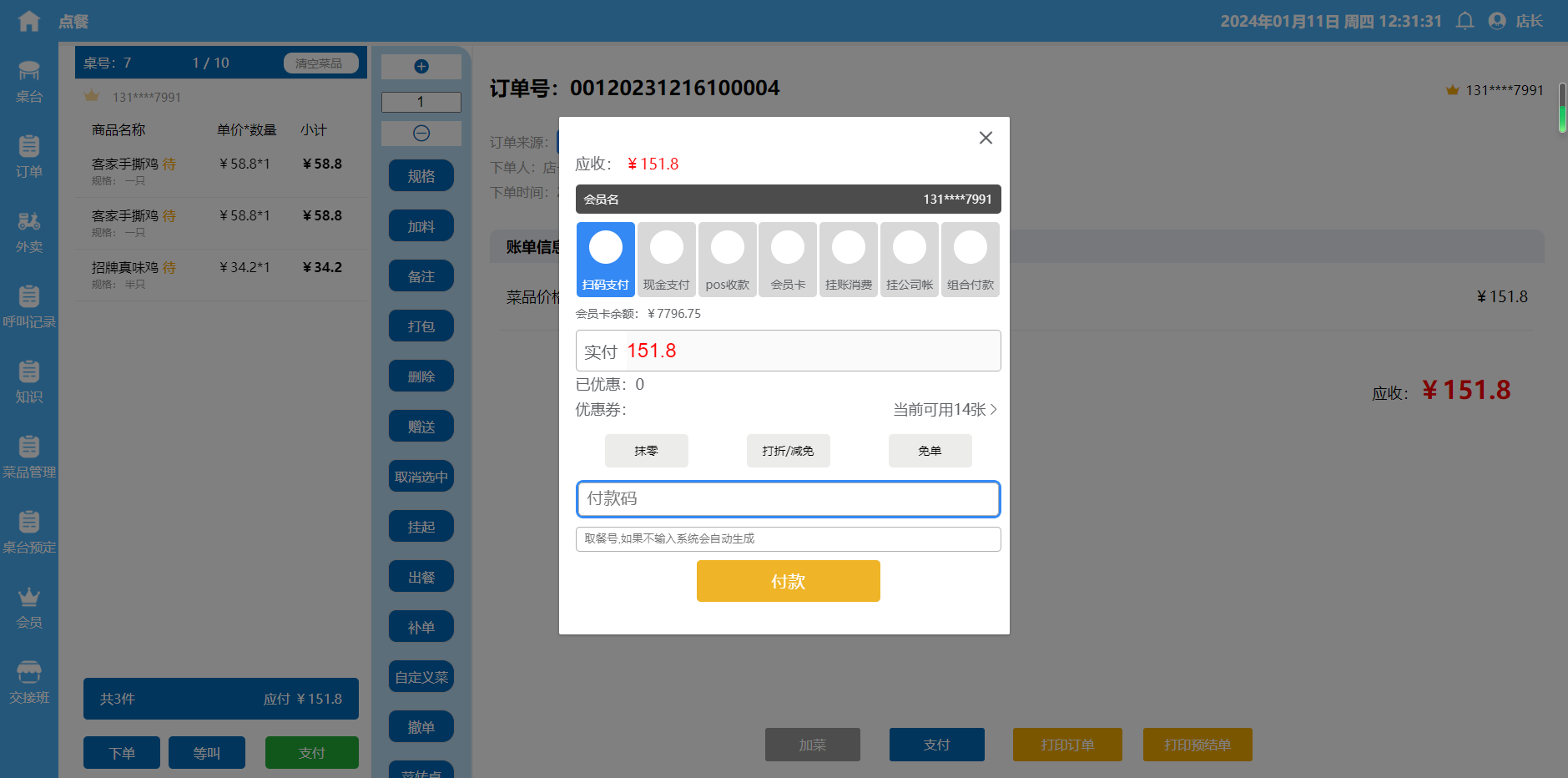Click the 取消选中 deselect button

point(421,477)
